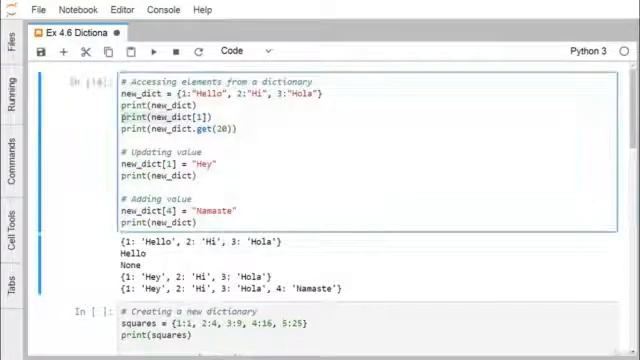
Task: Click the output line 'None'
Action: 130,265
